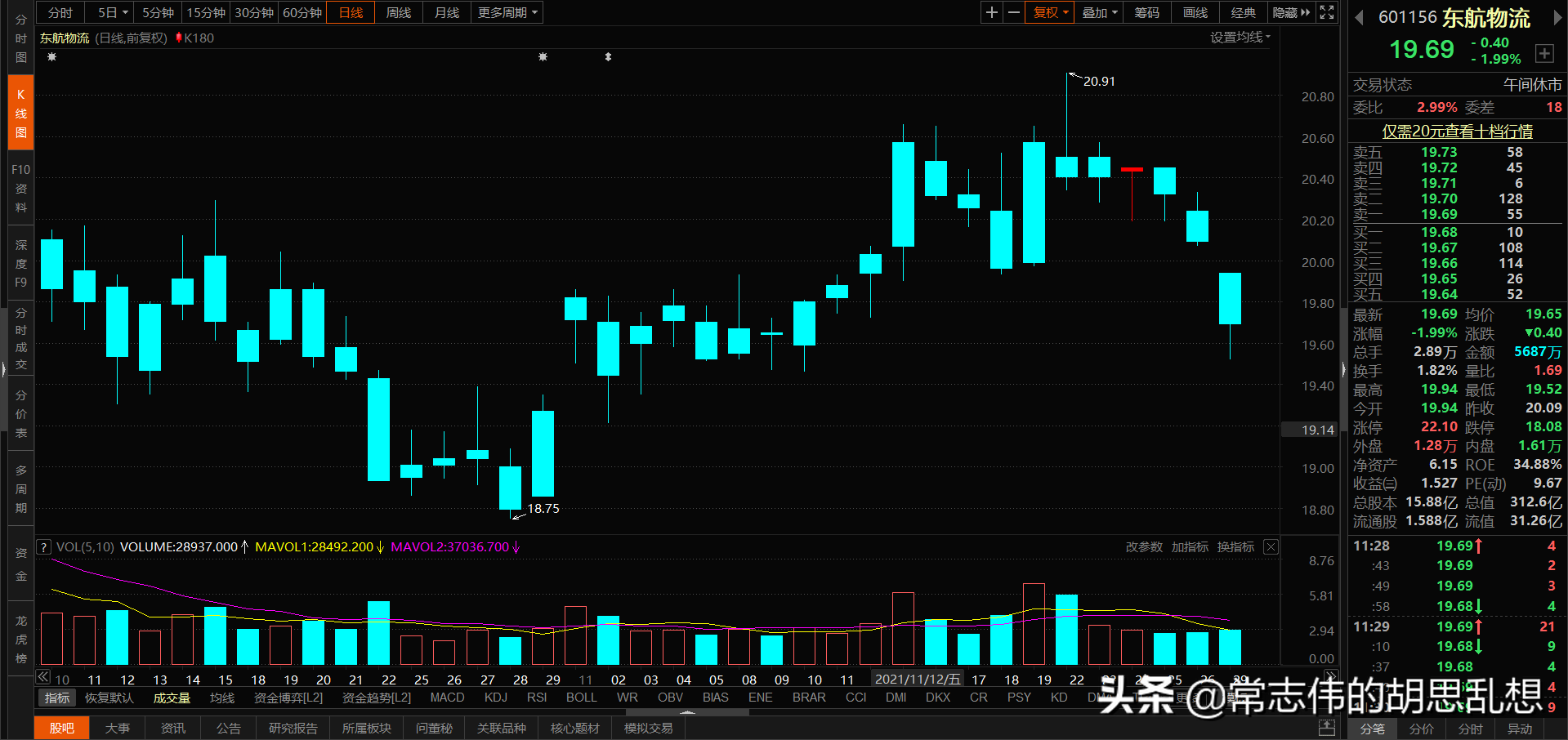Open the 叠加 overlay dropdown
Viewport: 1568px width, 740px height.
pos(1097,12)
